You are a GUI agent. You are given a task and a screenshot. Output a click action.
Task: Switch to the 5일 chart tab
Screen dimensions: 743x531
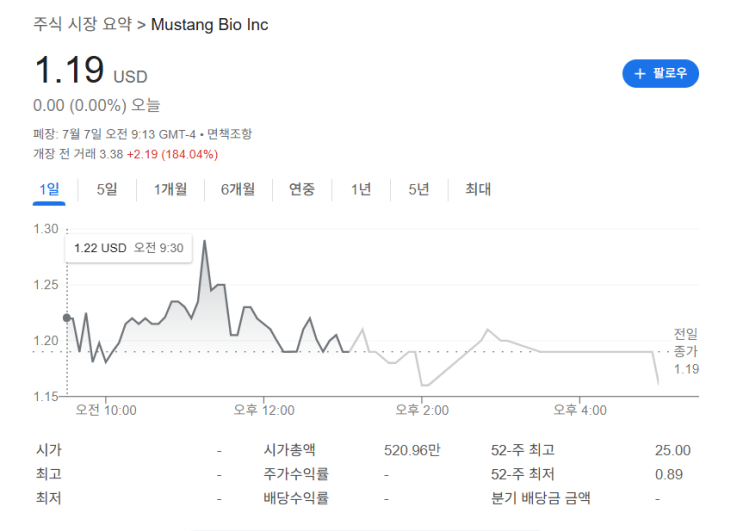coord(107,189)
